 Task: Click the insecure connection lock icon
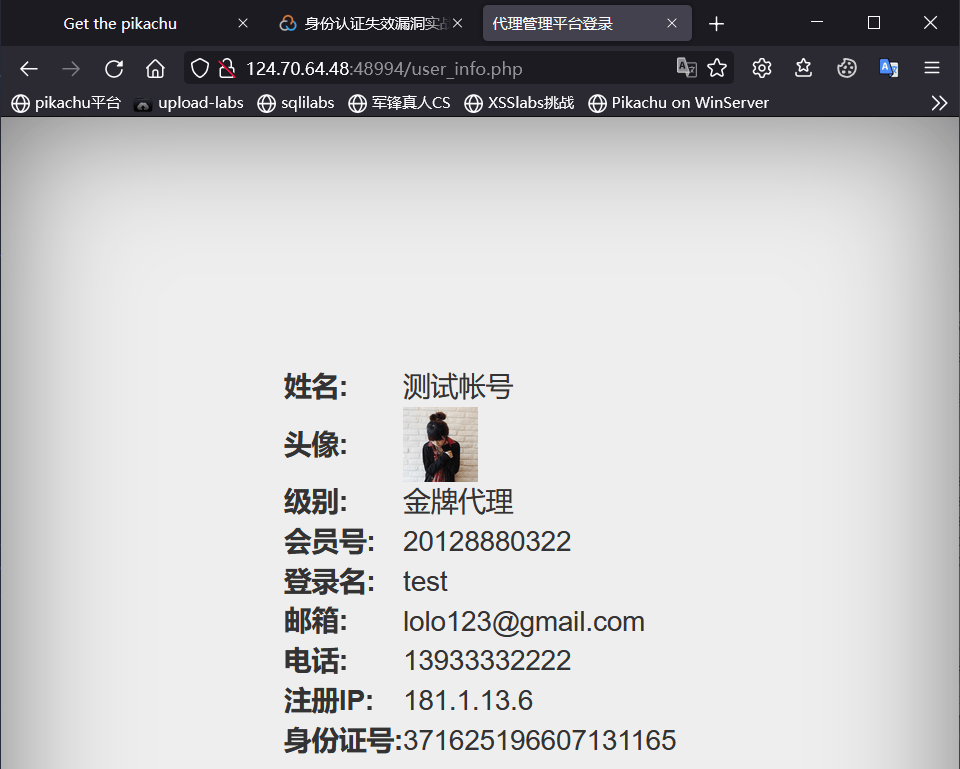(227, 68)
